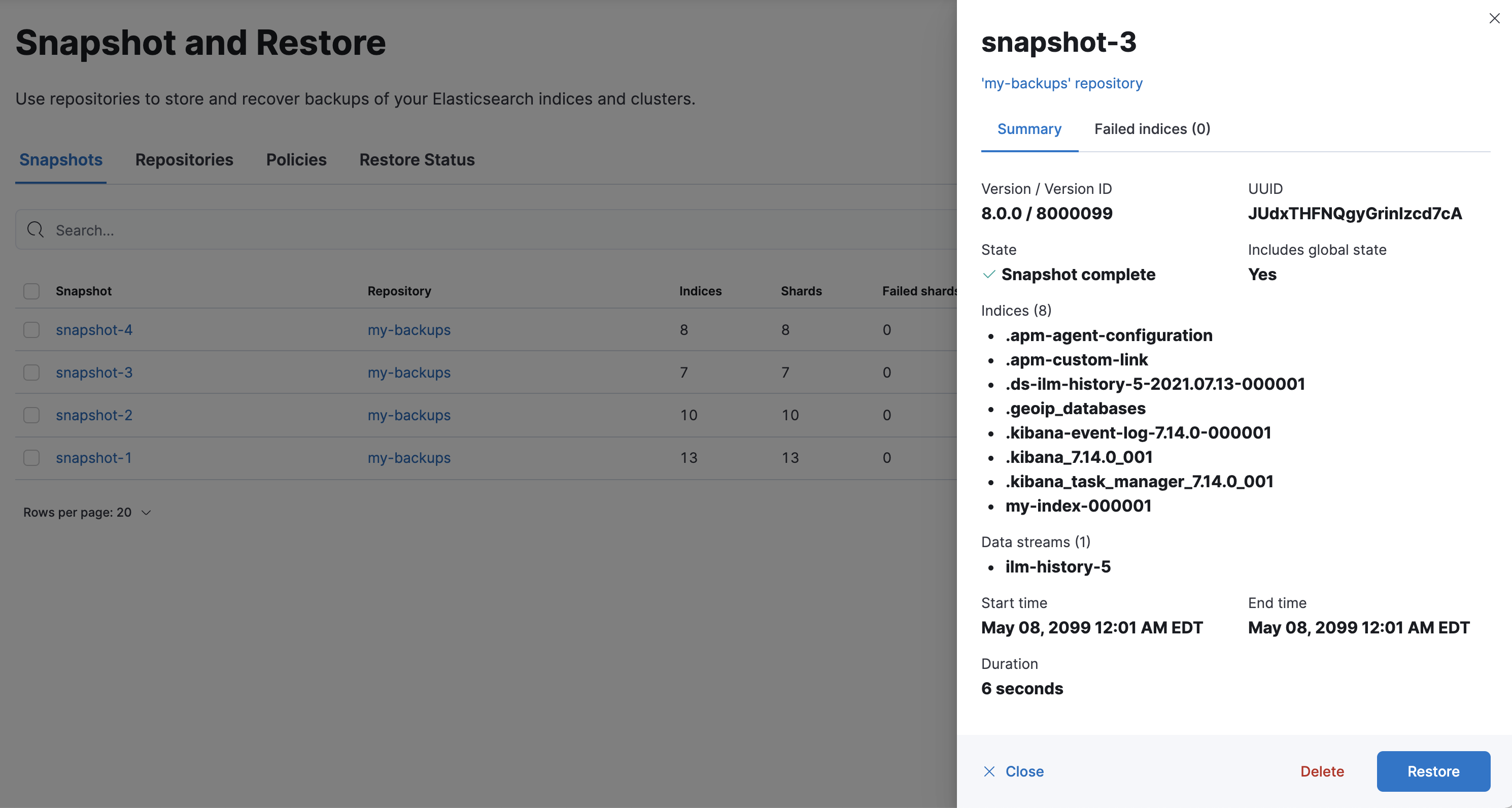Open snapshot-1 details
Image resolution: width=1512 pixels, height=808 pixels.
tap(94, 457)
